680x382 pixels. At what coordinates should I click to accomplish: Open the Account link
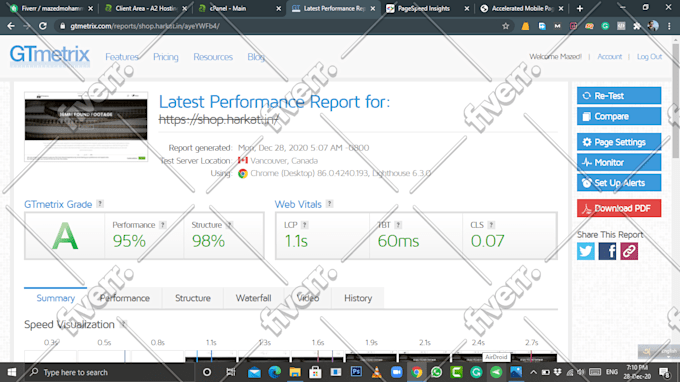click(x=609, y=56)
